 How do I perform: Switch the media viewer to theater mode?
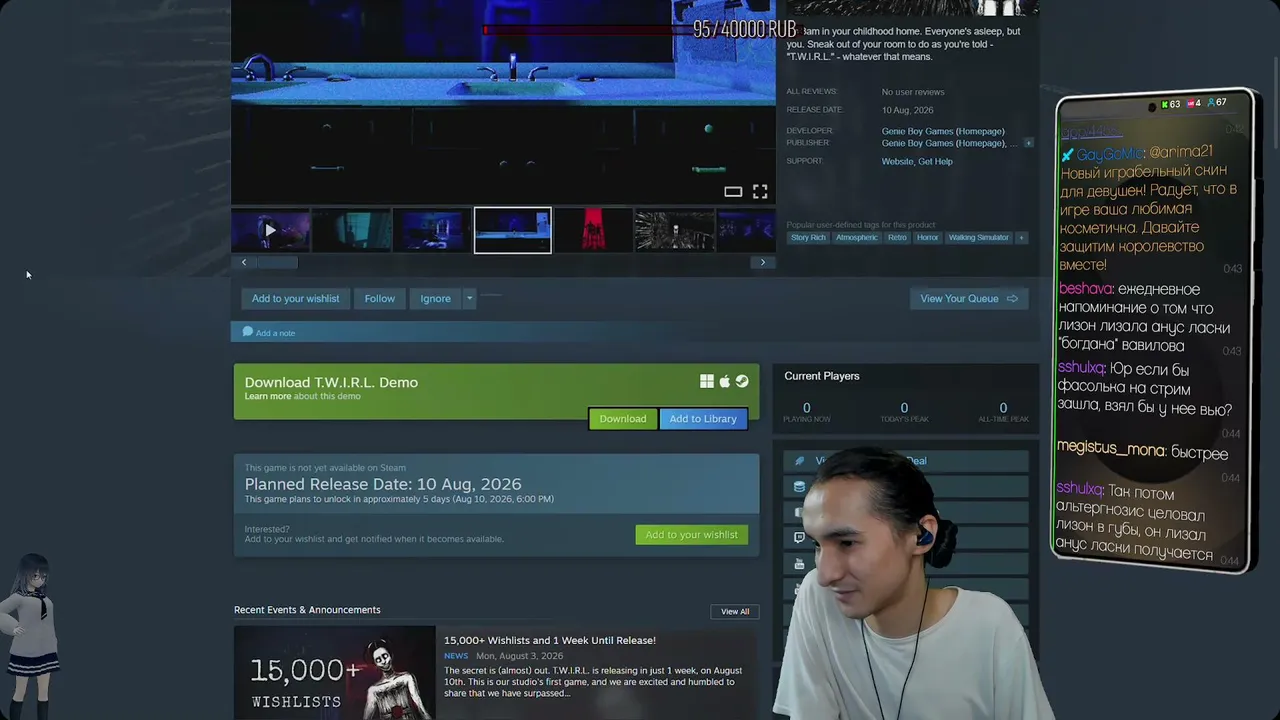click(x=733, y=191)
